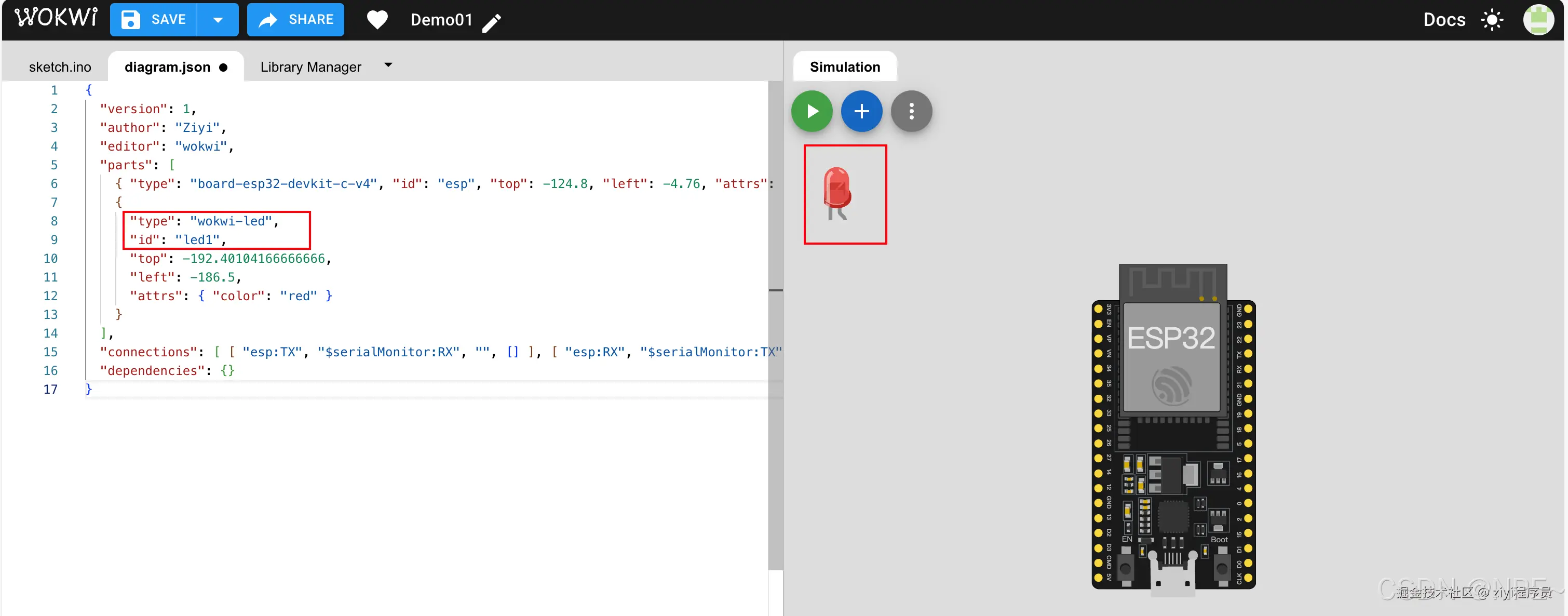1568x616 pixels.
Task: Open the save options dropdown arrow
Action: coord(218,20)
